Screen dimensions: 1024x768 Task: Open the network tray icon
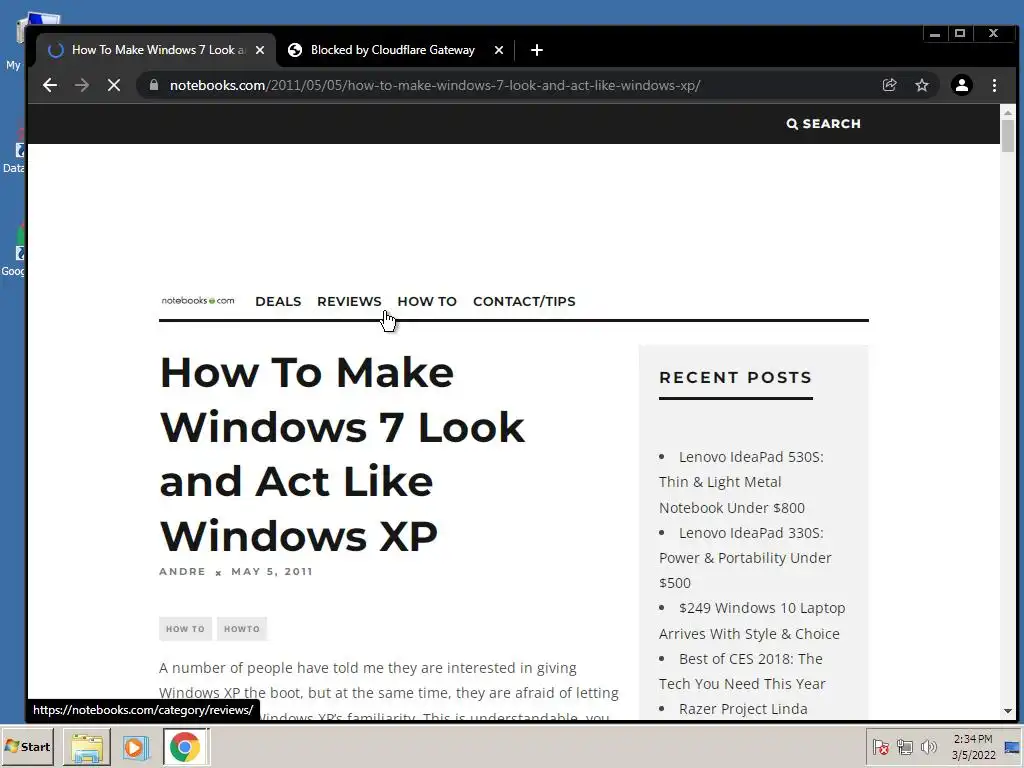click(904, 747)
